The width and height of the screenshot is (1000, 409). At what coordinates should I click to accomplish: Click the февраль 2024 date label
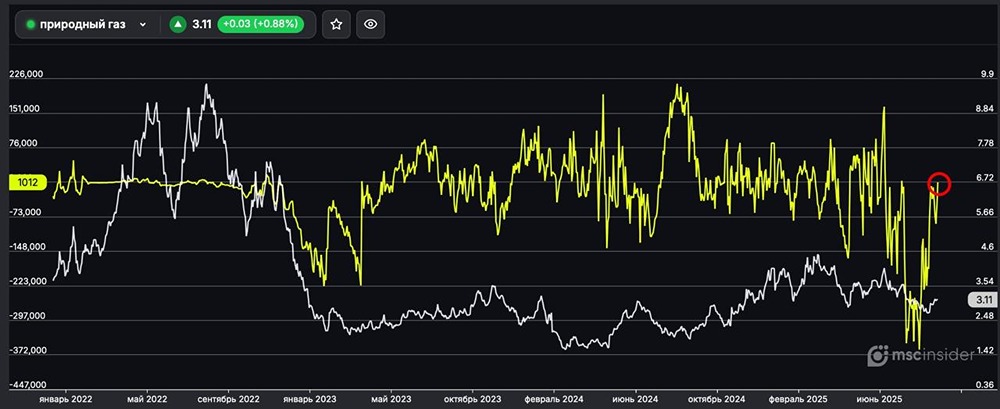[x=554, y=399]
